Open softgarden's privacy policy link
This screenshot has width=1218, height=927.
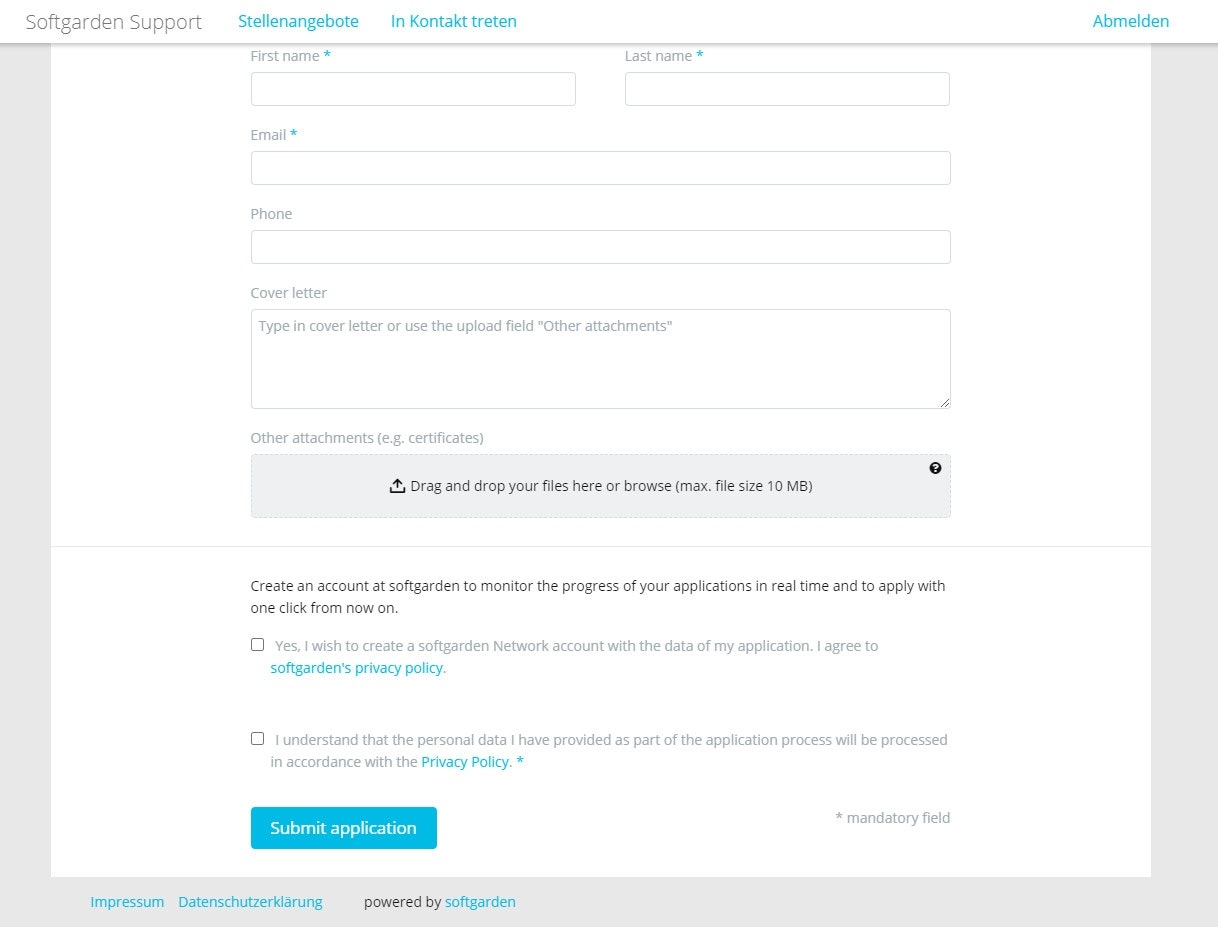pos(358,668)
